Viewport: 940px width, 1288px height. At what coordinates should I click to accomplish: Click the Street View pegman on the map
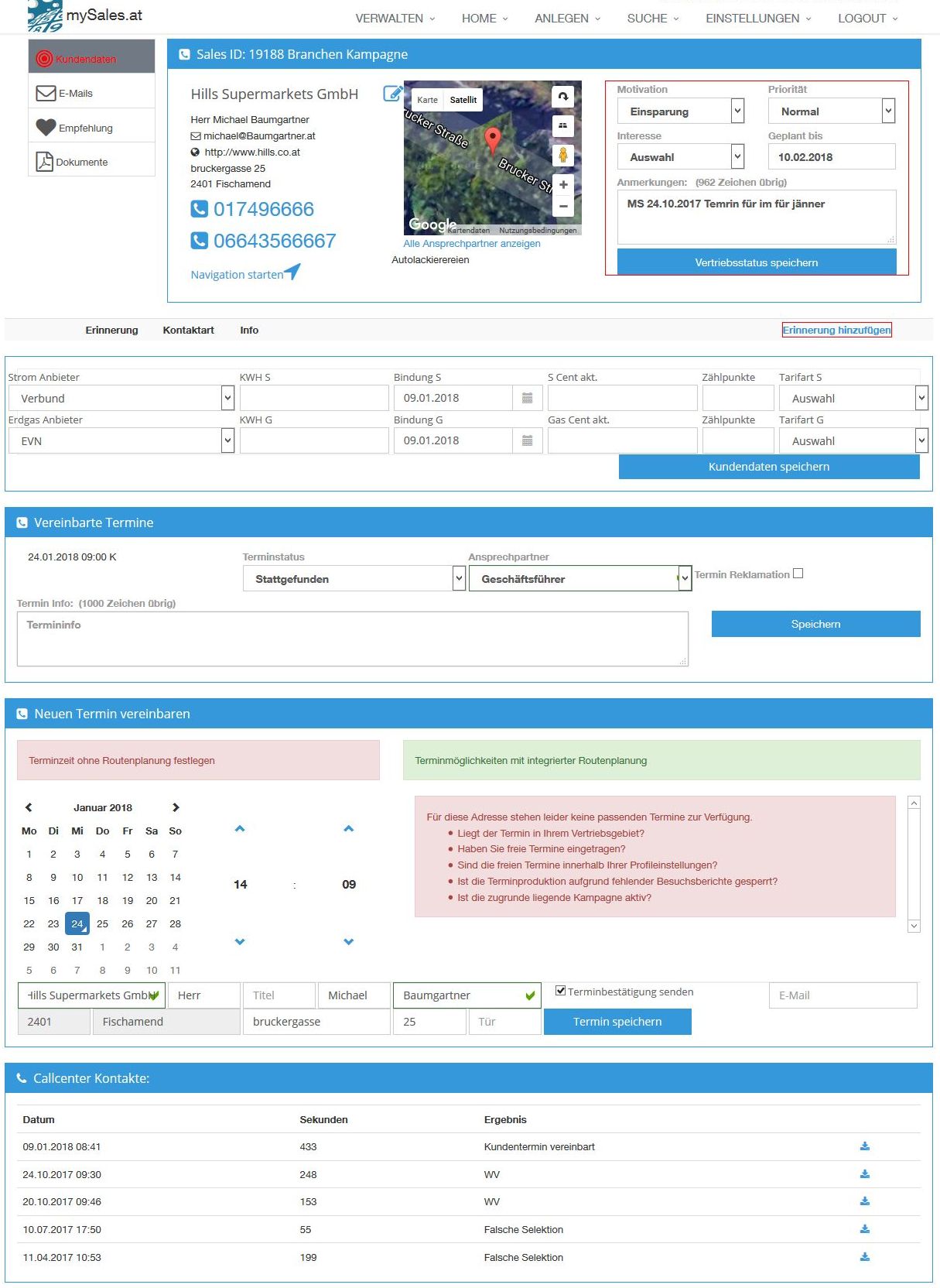coord(563,155)
